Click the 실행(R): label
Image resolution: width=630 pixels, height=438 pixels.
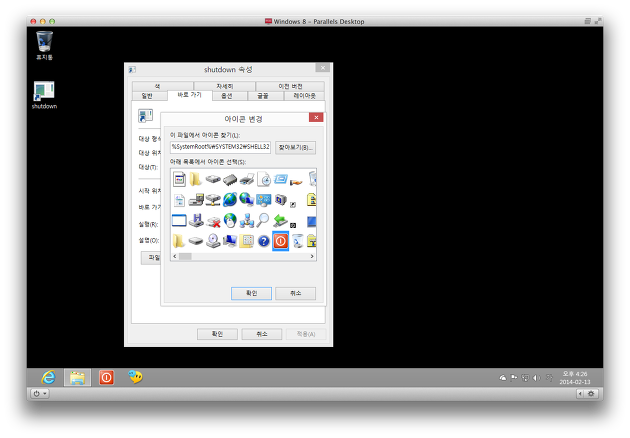pyautogui.click(x=148, y=224)
